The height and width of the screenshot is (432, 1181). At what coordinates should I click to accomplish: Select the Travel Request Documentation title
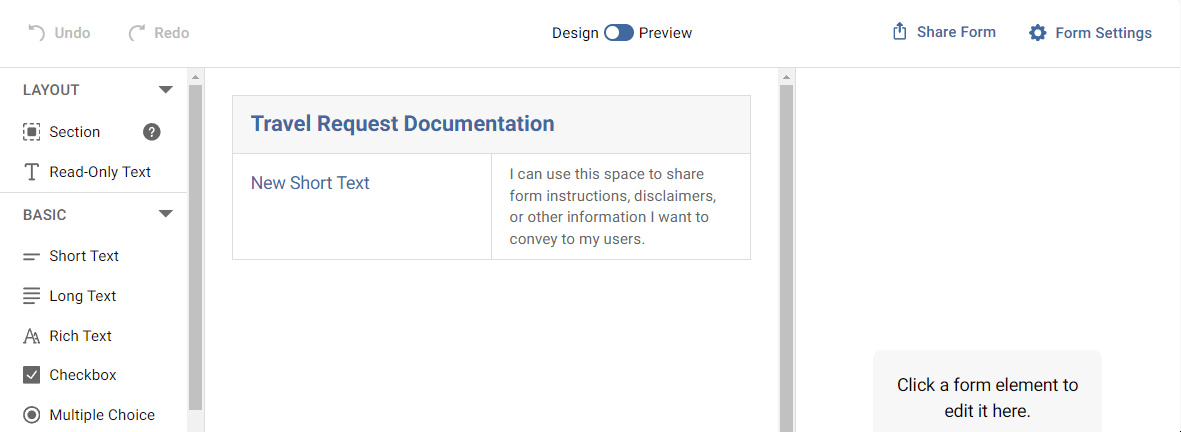click(402, 123)
